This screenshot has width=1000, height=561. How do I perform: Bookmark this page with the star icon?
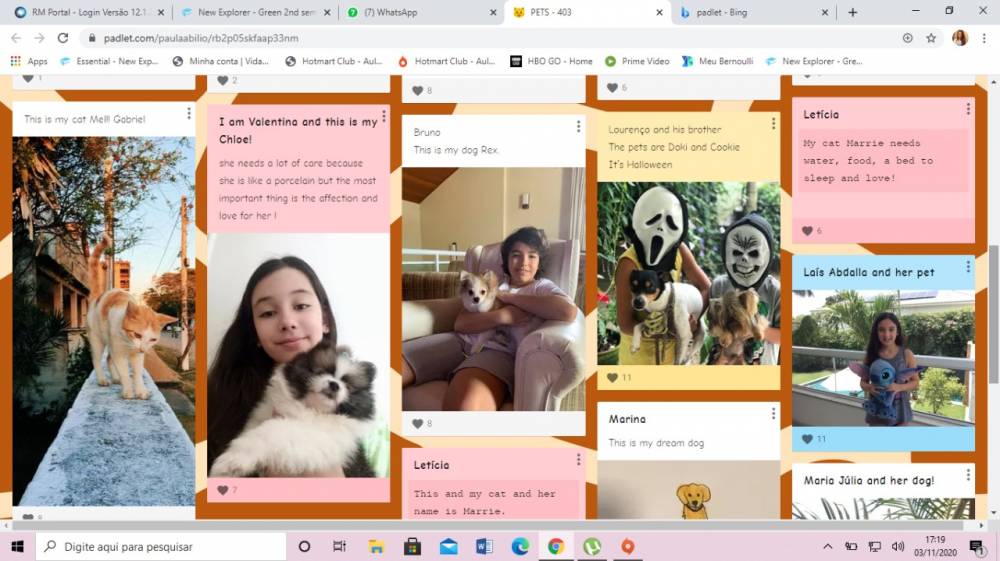(931, 38)
